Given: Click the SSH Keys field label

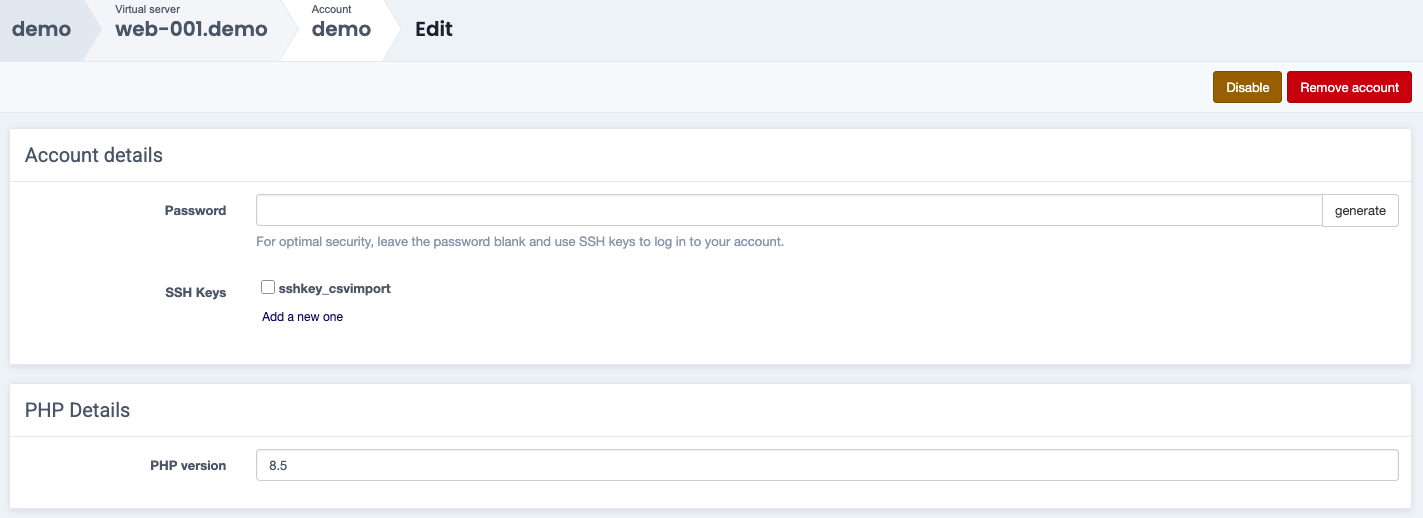Looking at the screenshot, I should tap(195, 293).
